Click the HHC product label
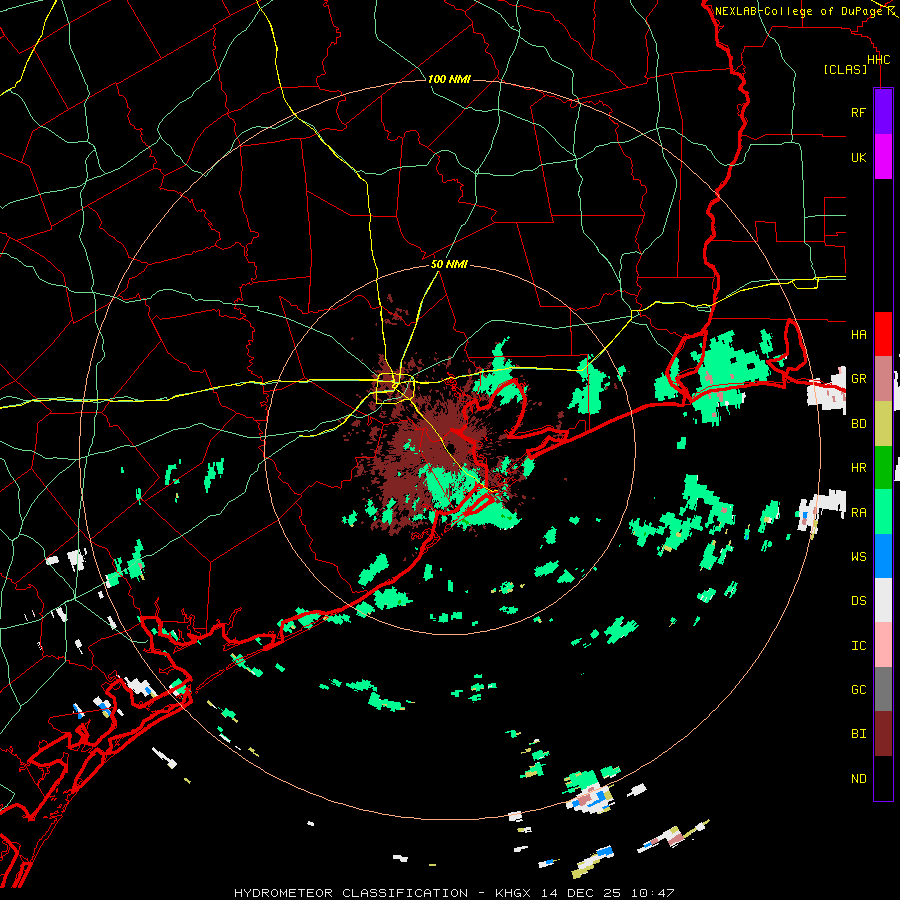900x900 pixels. point(878,60)
